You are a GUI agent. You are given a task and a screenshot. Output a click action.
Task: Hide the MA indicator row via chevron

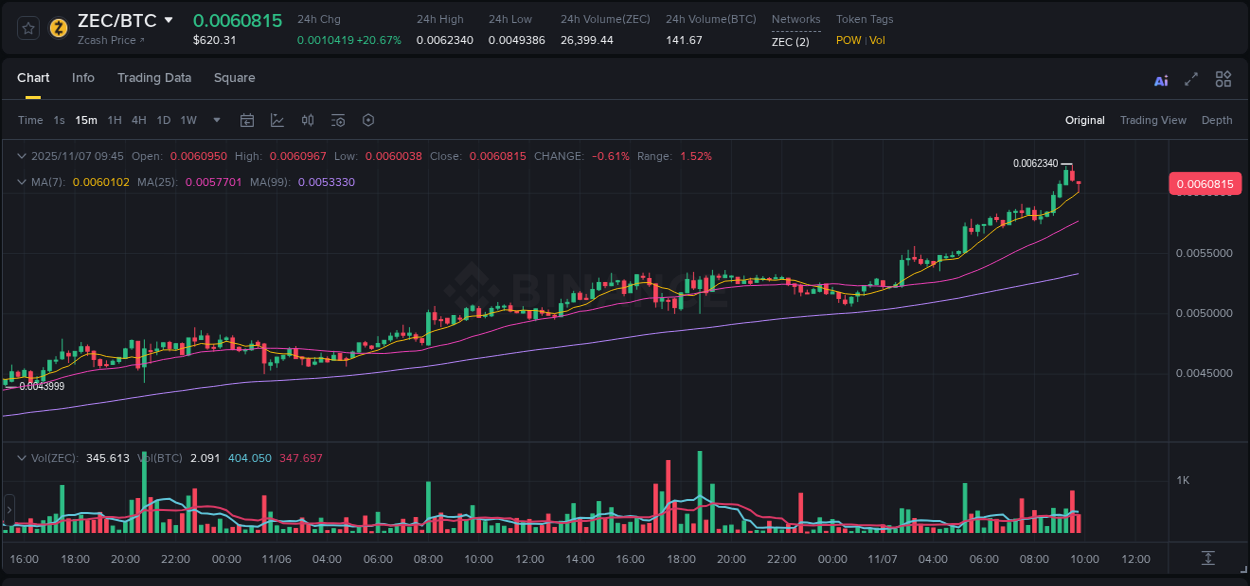(x=22, y=183)
